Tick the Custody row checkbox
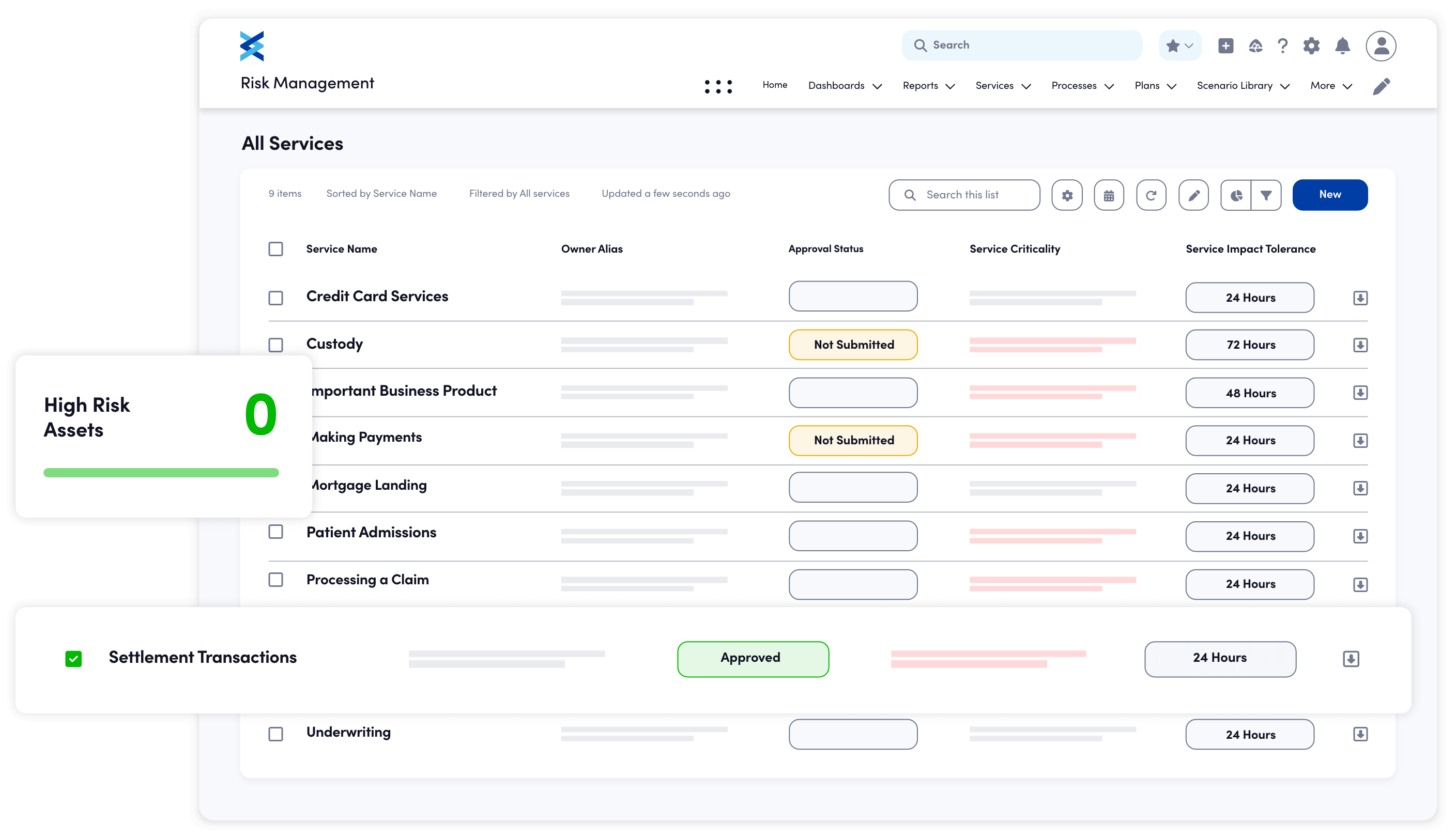The image size is (1456, 839). (275, 345)
